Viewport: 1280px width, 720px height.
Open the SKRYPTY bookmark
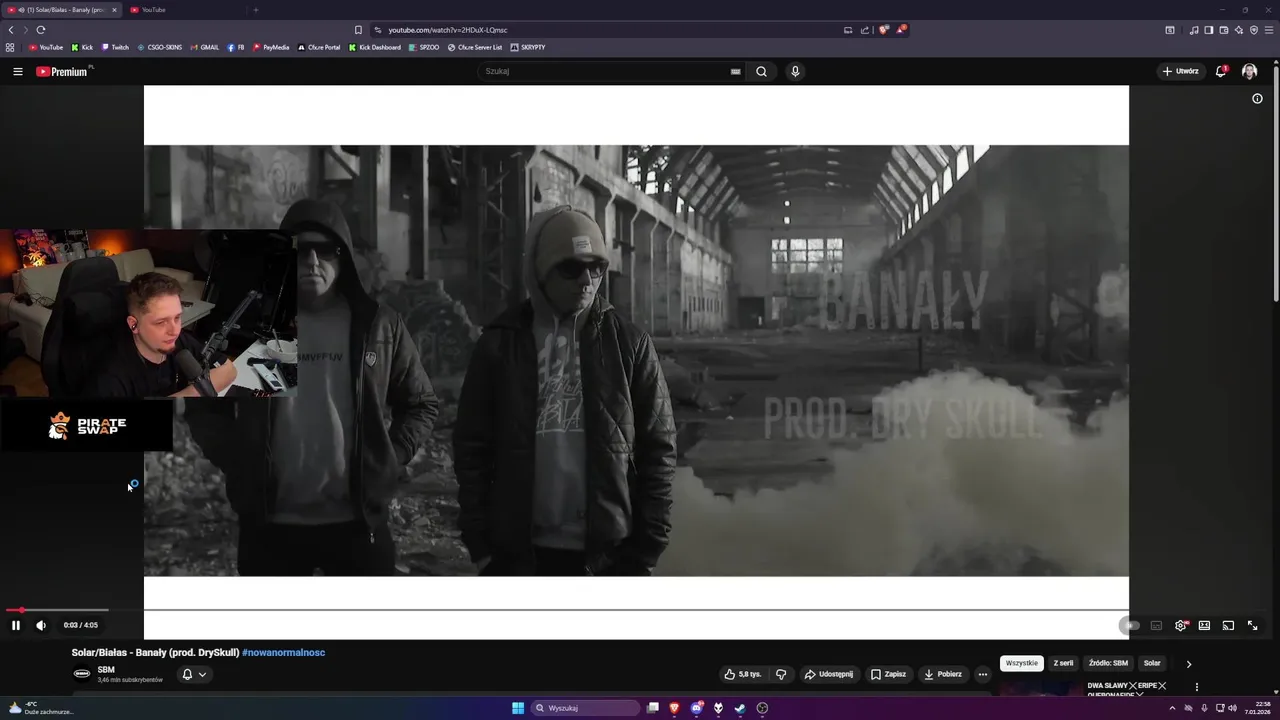click(528, 47)
